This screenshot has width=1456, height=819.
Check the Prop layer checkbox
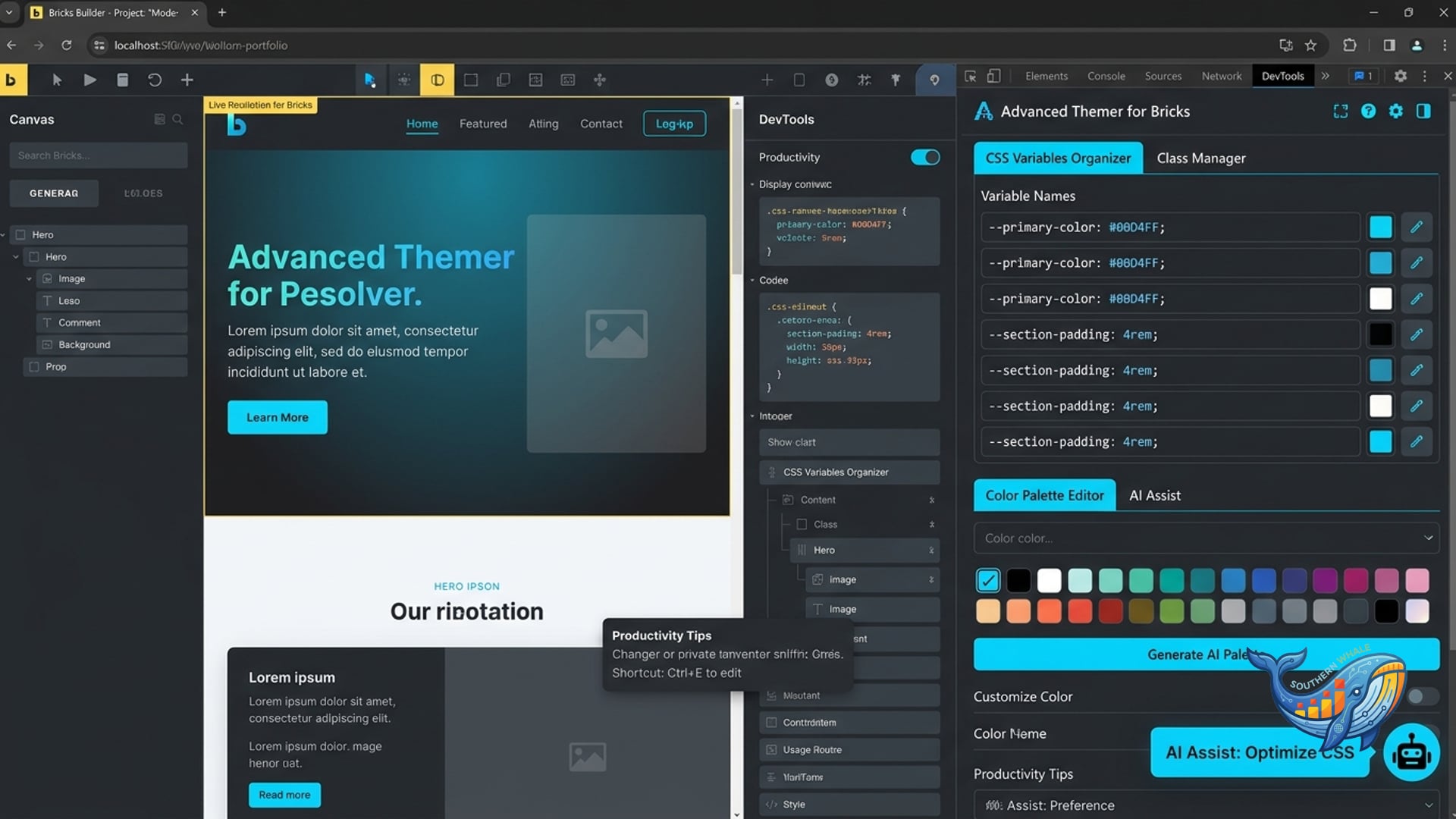[34, 366]
